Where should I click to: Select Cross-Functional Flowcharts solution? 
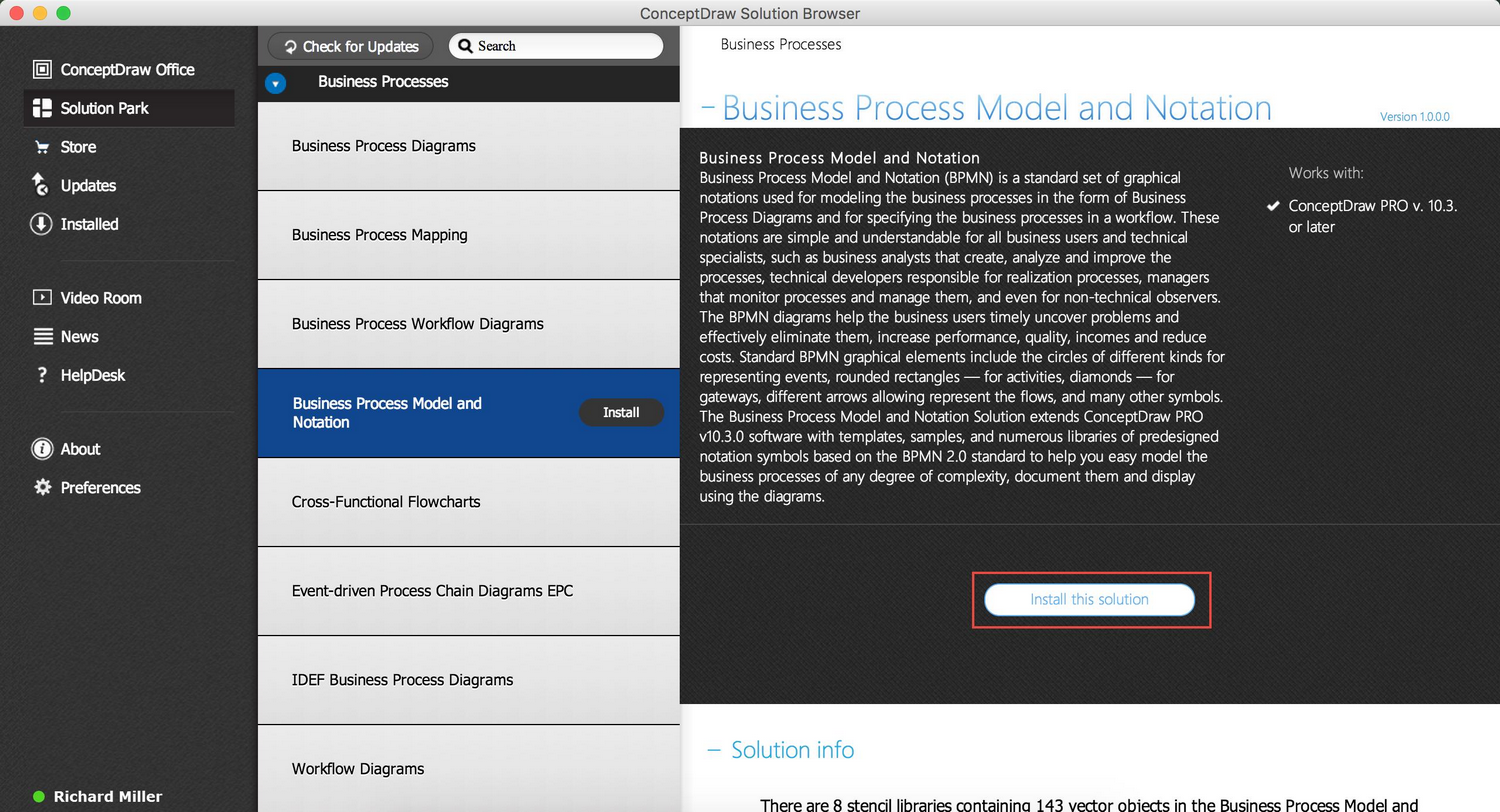point(469,502)
